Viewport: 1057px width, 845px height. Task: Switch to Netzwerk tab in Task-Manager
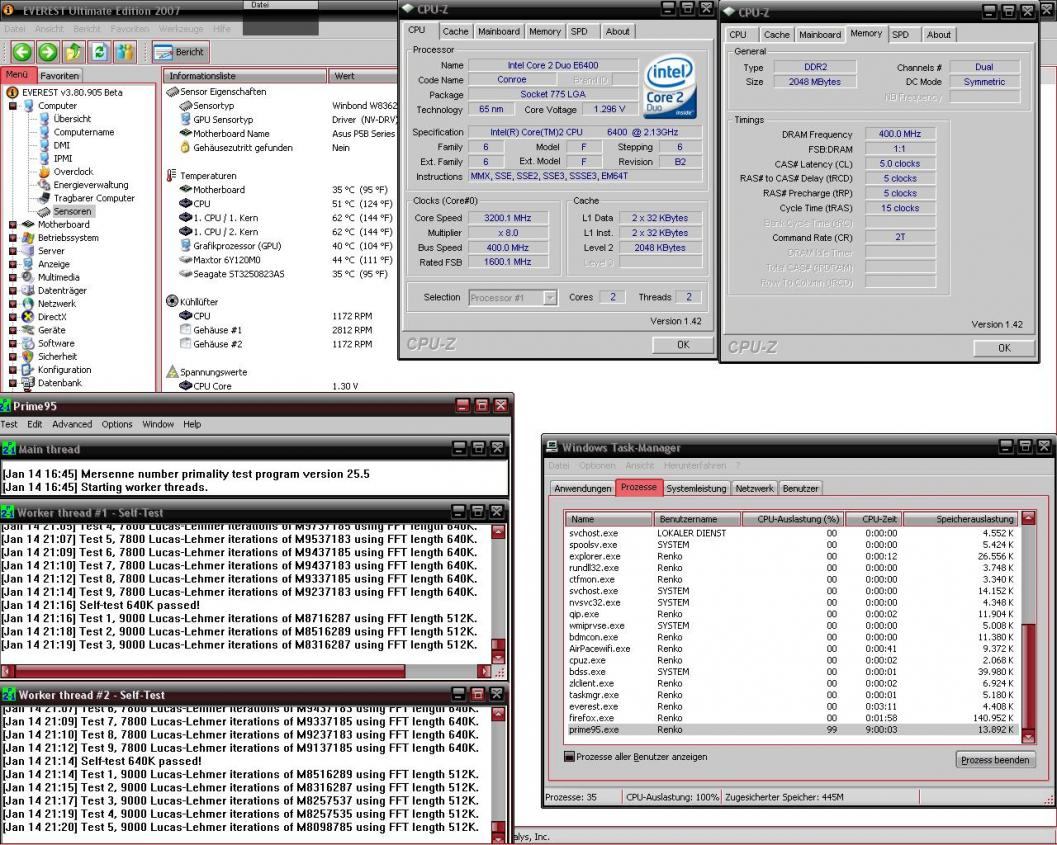754,489
